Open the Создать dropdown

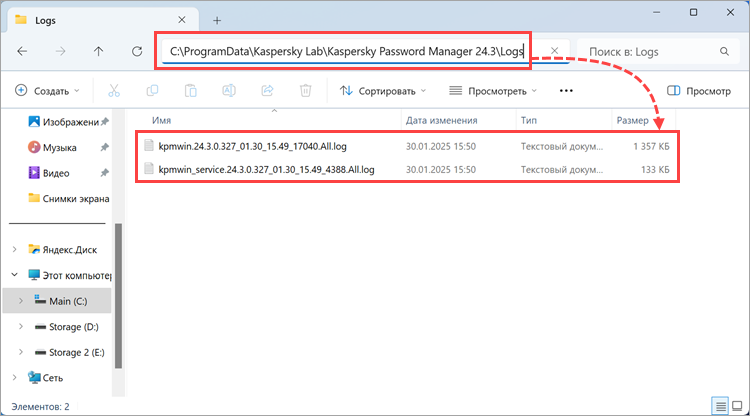(47, 90)
